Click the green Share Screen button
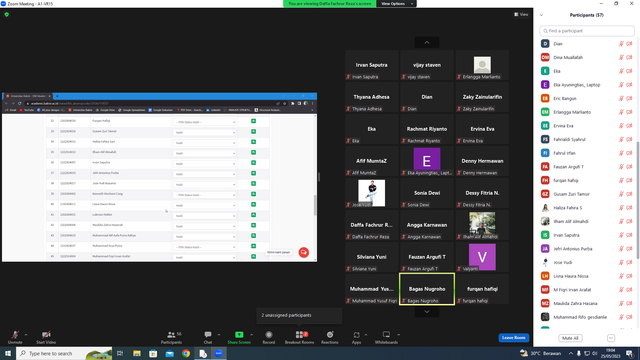The height and width of the screenshot is (360, 640). point(239,337)
